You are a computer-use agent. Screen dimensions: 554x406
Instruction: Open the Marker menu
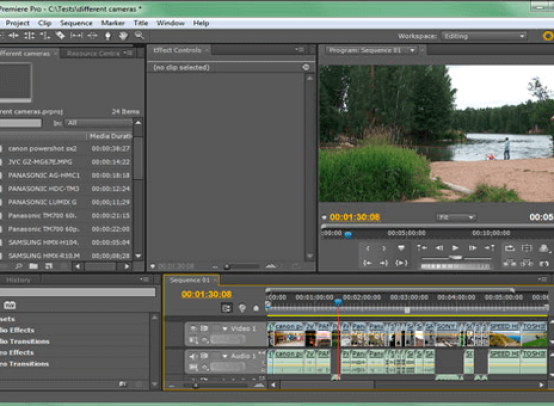coord(113,23)
